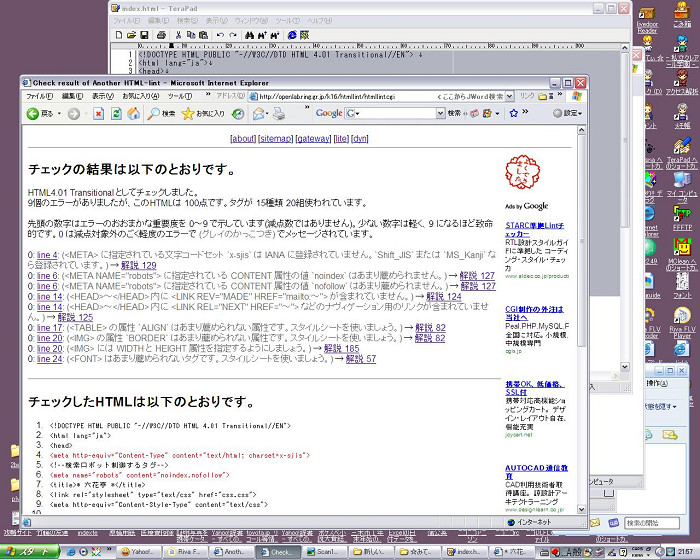The width and height of the screenshot is (700, 560).
Task: Click taskbar clock showing 21:57
Action: coord(686,552)
